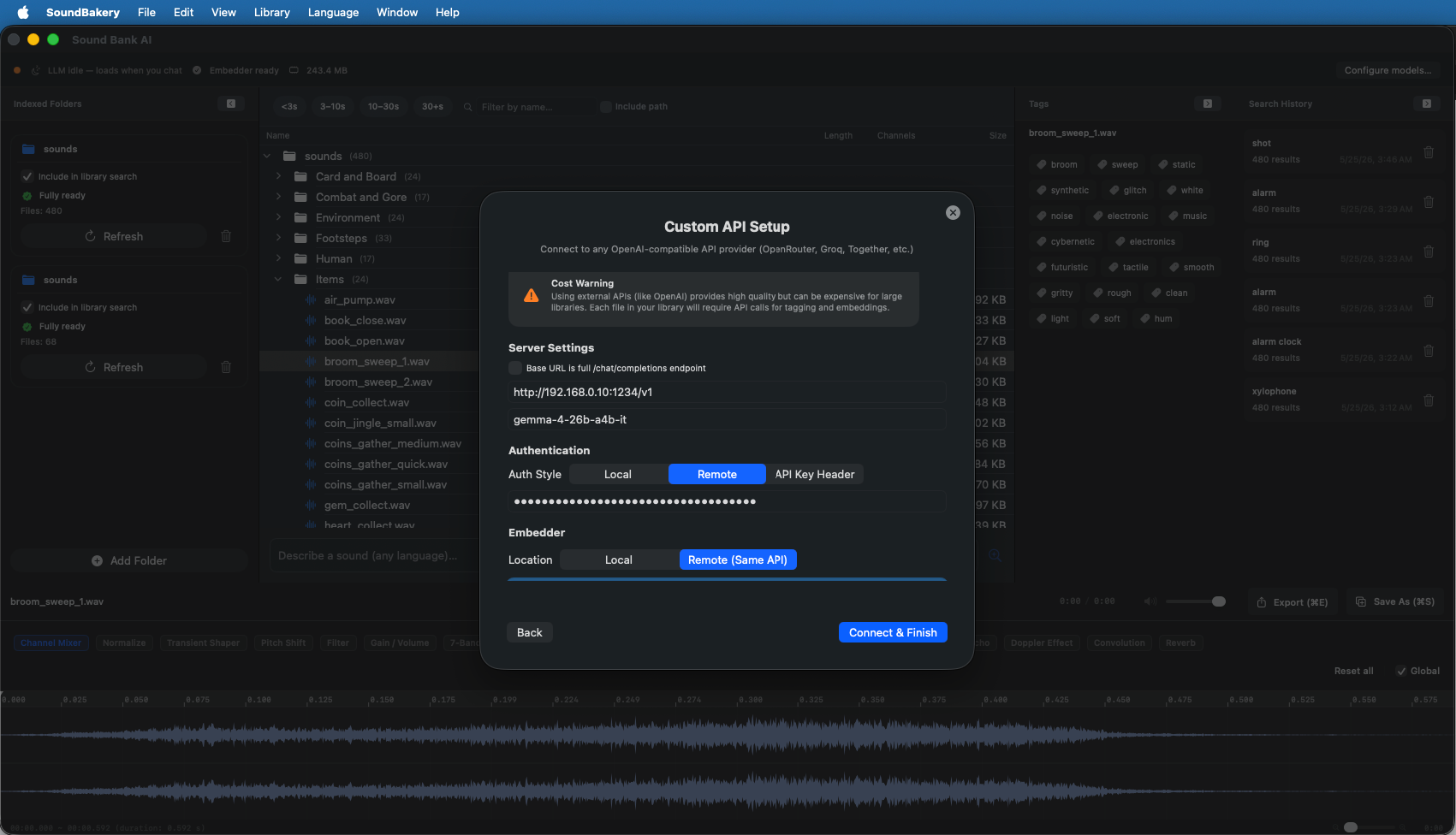Toggle the Global checkbox

pyautogui.click(x=1401, y=671)
